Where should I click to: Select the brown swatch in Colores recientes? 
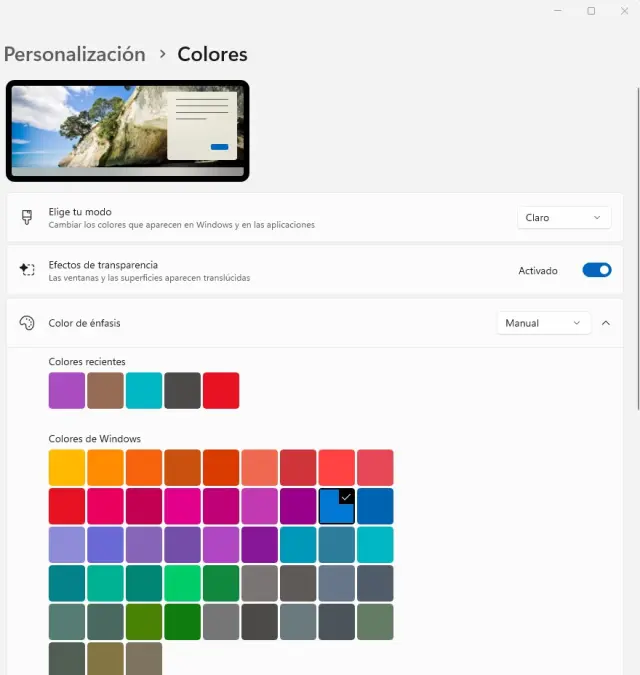(x=105, y=390)
